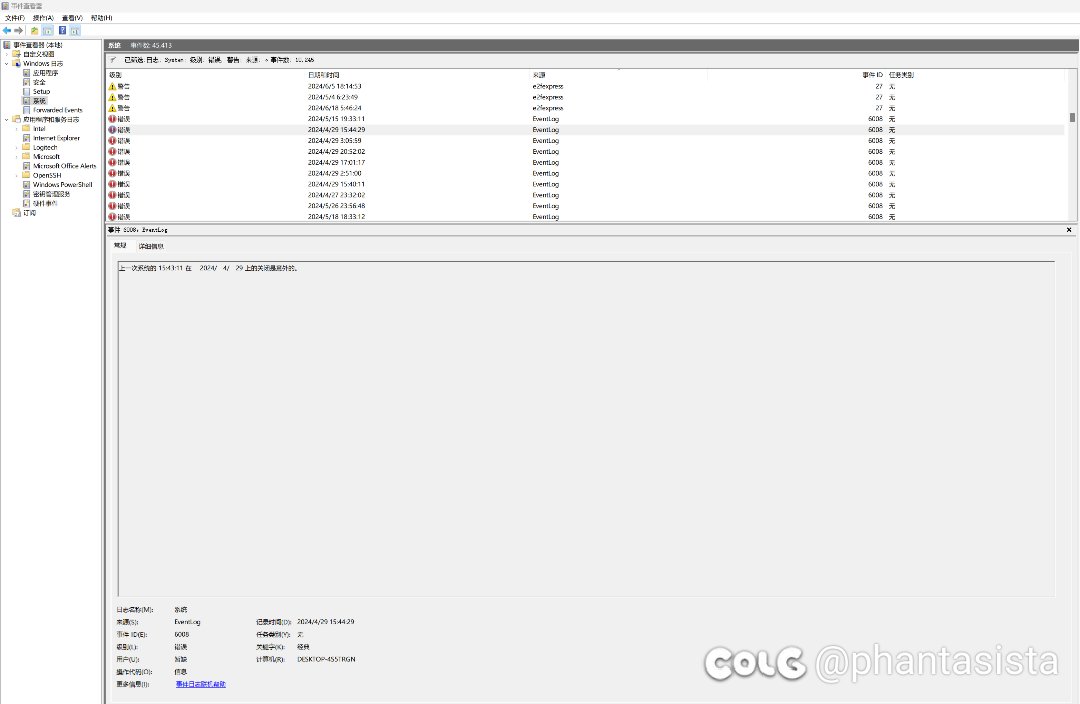
Task: Expand the Intel folder arrow
Action: click(x=17, y=128)
